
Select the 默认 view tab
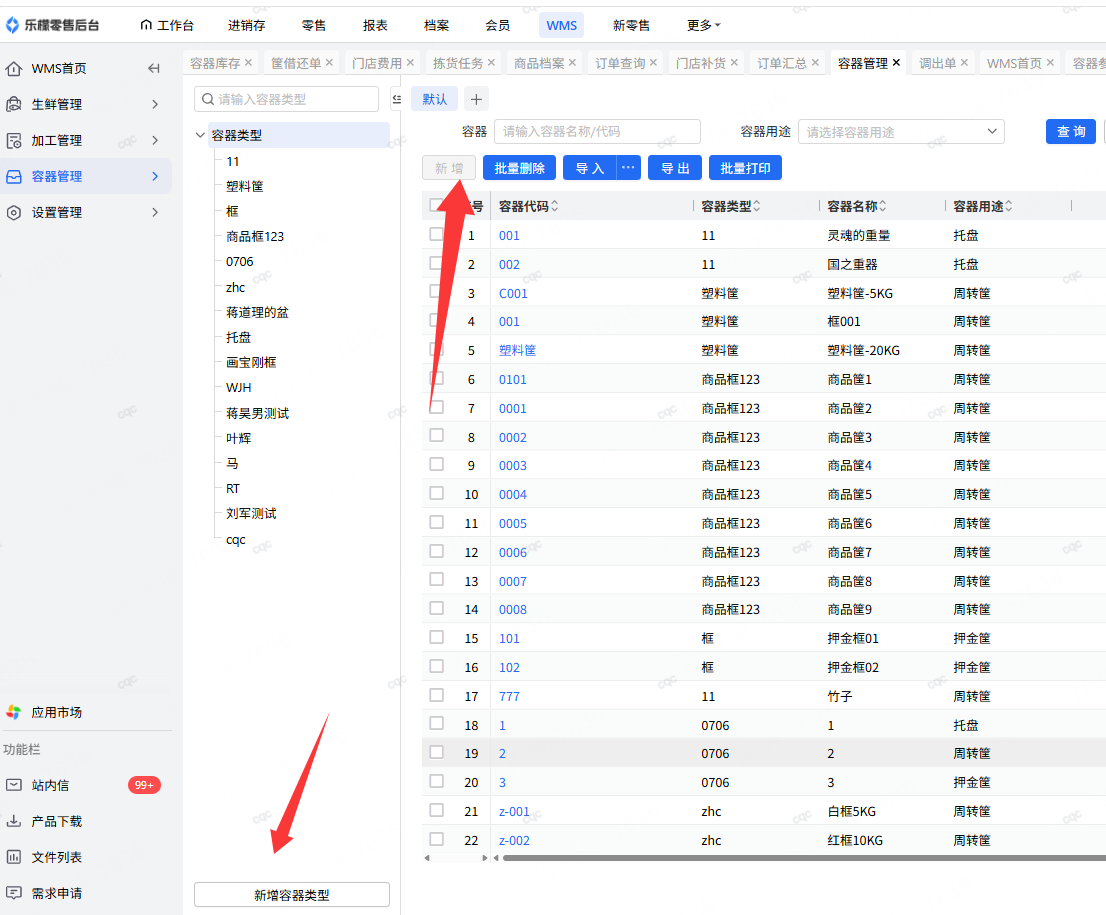coord(434,99)
